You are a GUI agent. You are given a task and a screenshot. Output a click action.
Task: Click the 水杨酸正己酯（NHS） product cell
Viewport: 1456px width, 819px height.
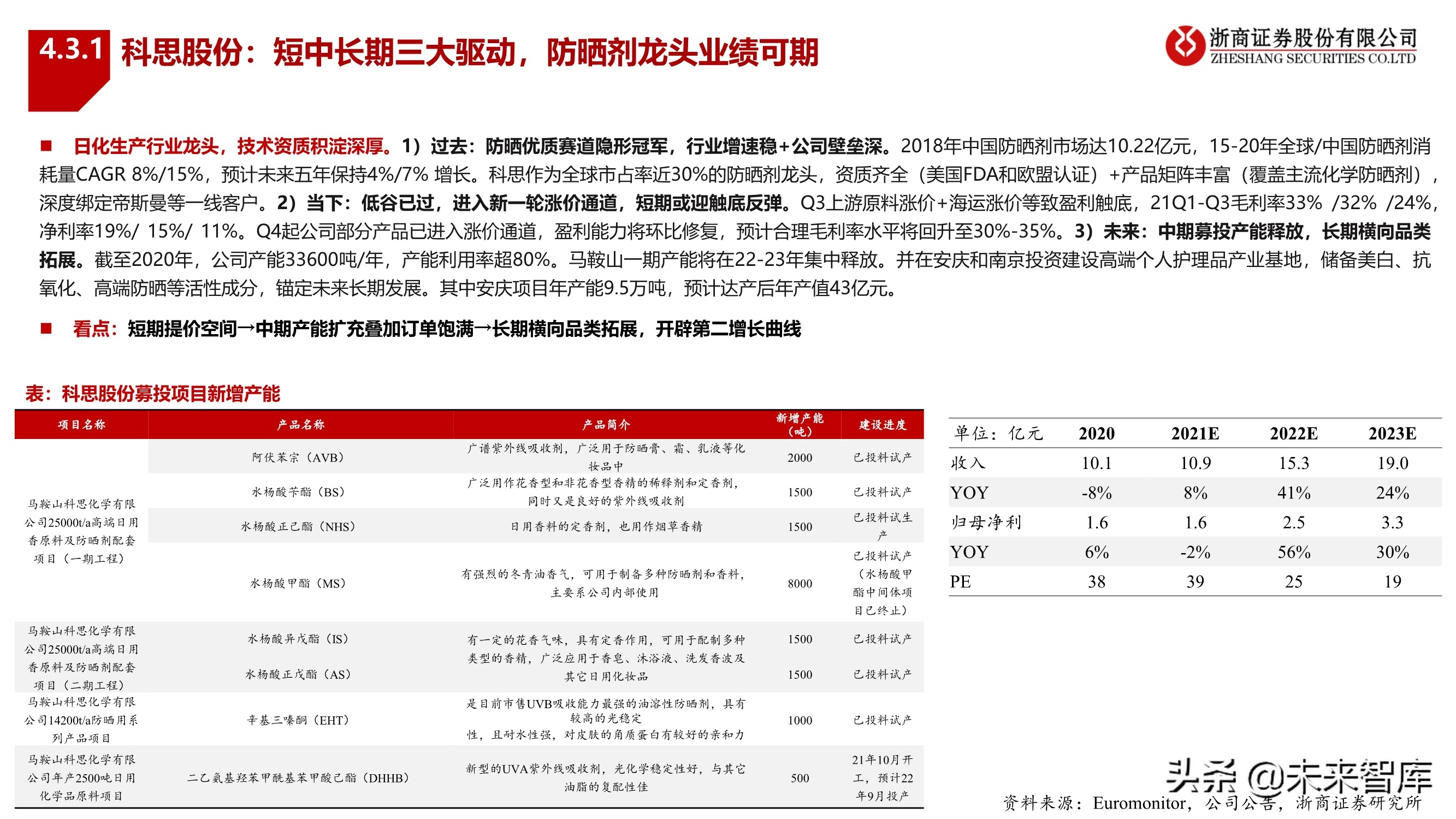pos(301,526)
